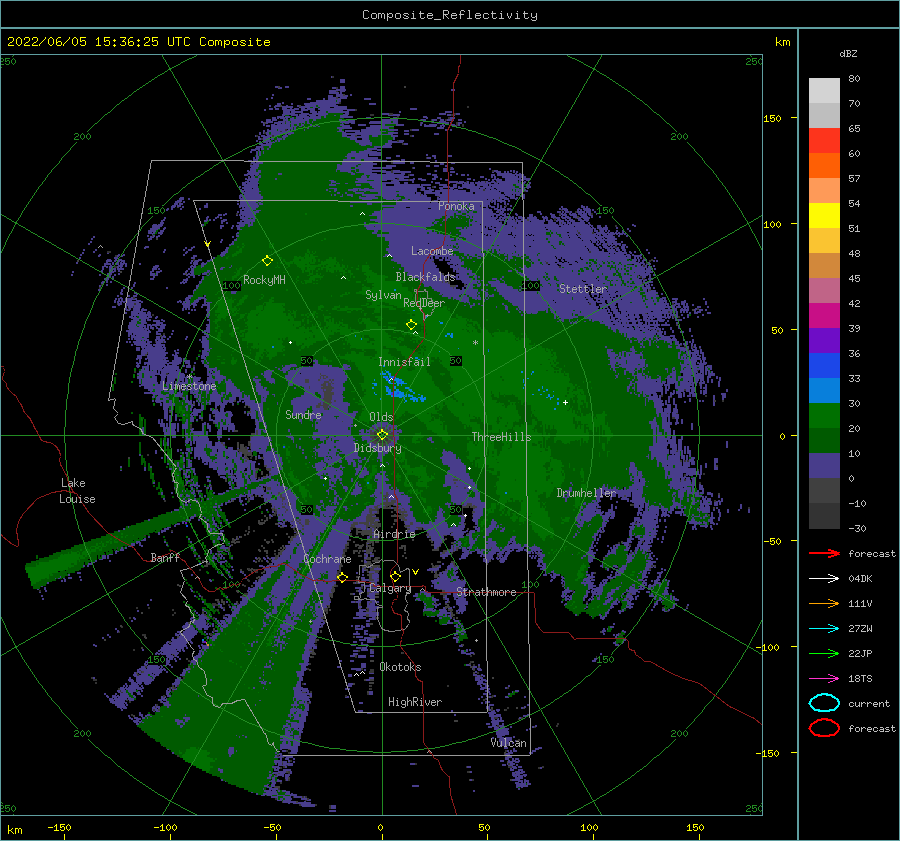Click the Ponoka city label
900x841 pixels.
coord(456,206)
